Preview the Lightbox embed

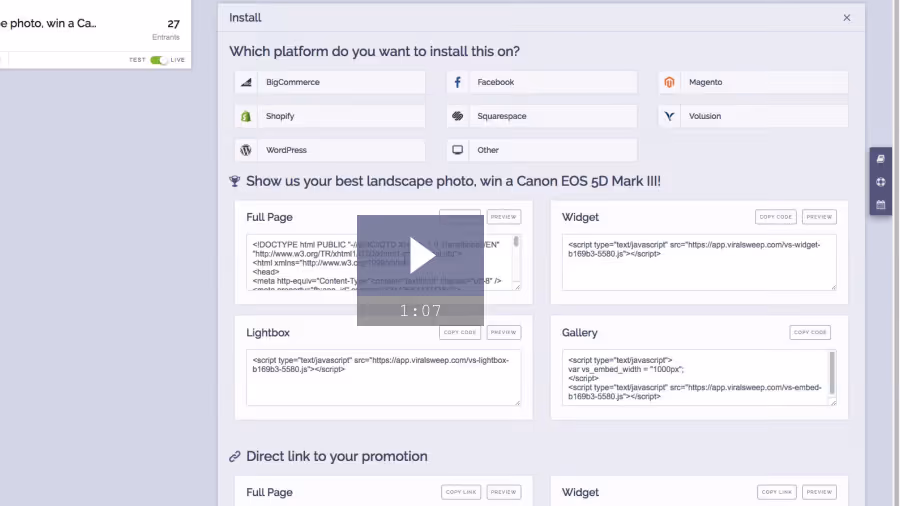pos(504,332)
